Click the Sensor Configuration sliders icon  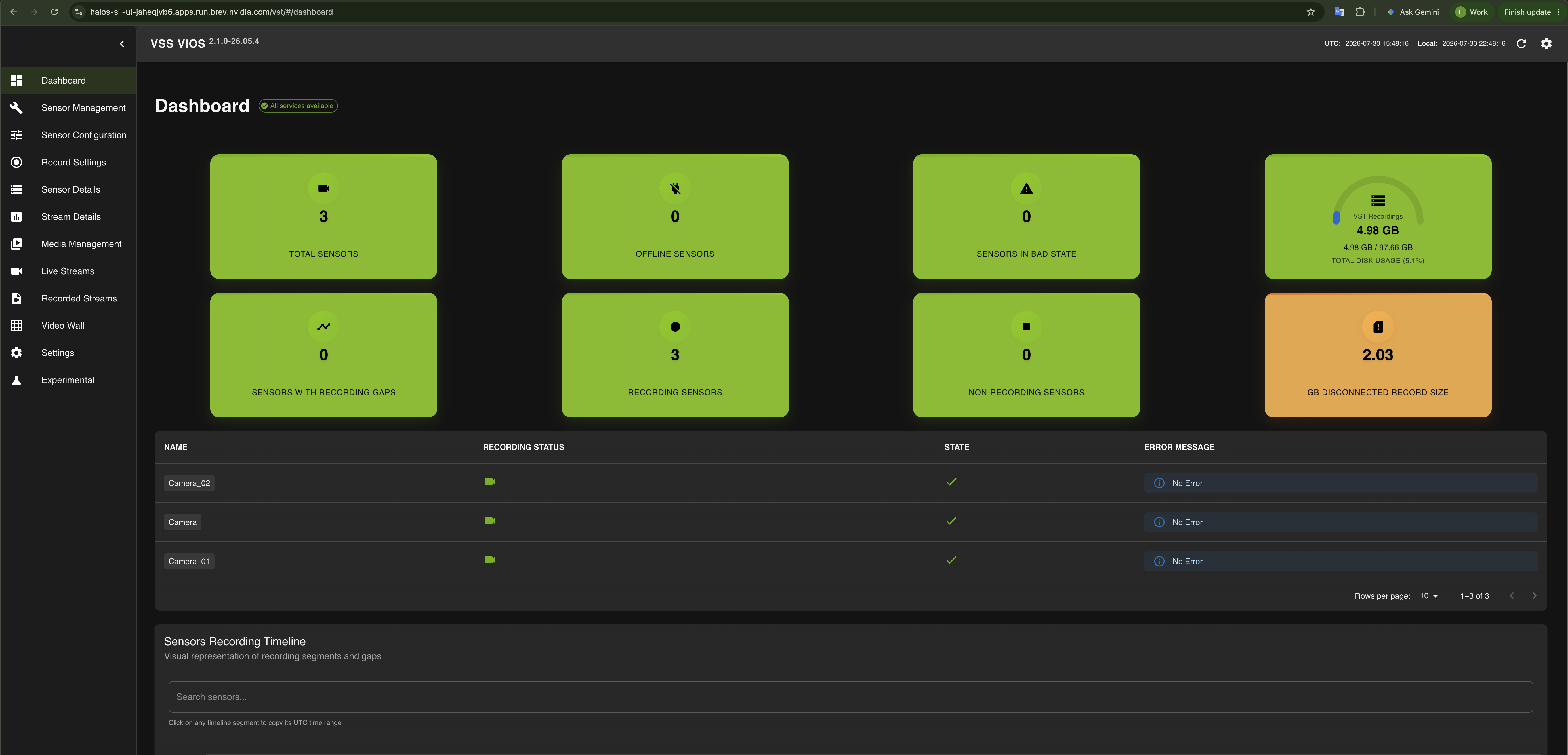pos(16,135)
